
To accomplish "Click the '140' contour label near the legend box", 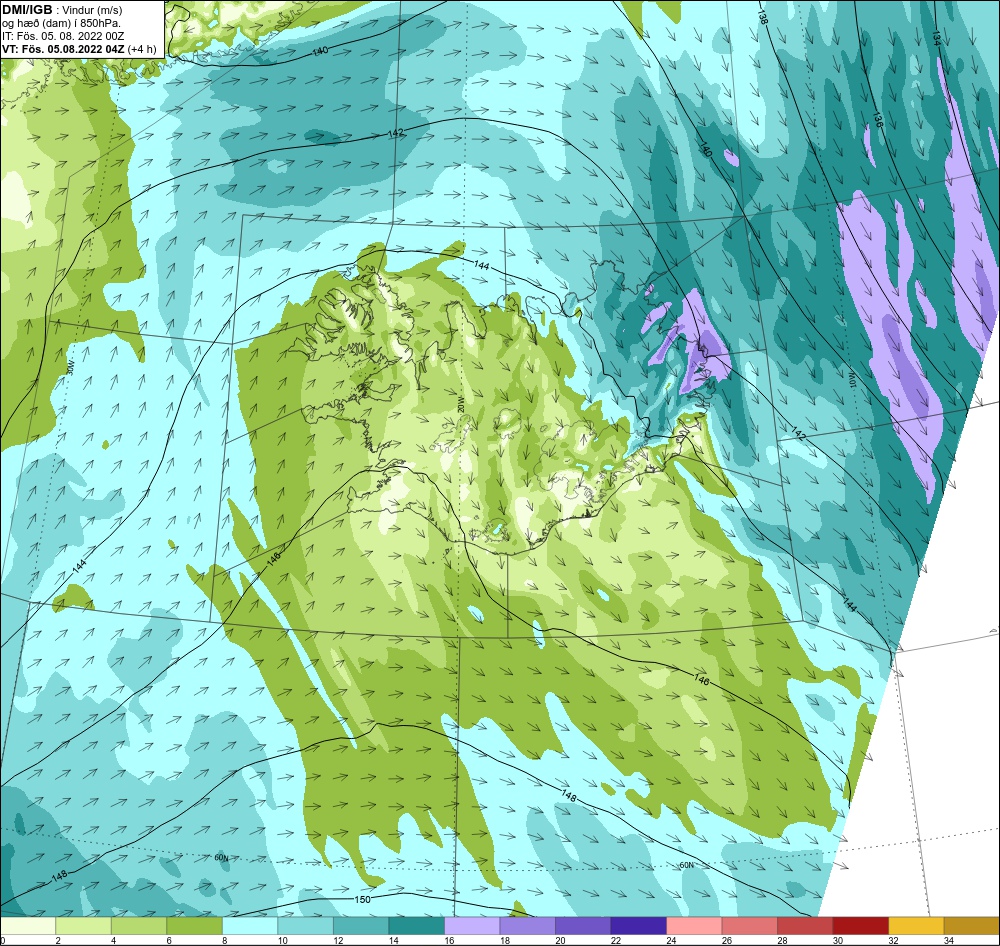I will (321, 51).
